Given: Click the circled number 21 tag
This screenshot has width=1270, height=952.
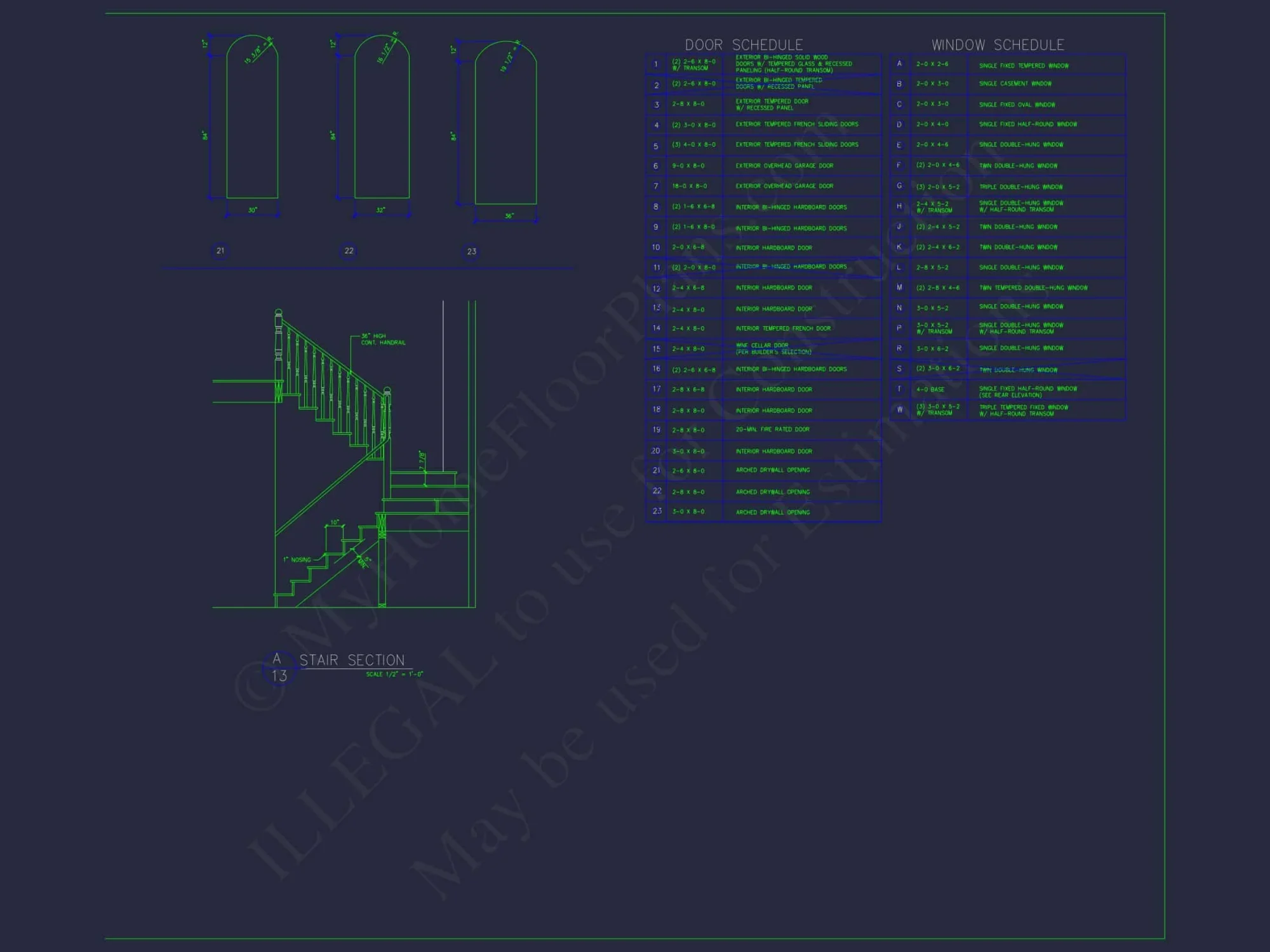Looking at the screenshot, I should click(220, 251).
